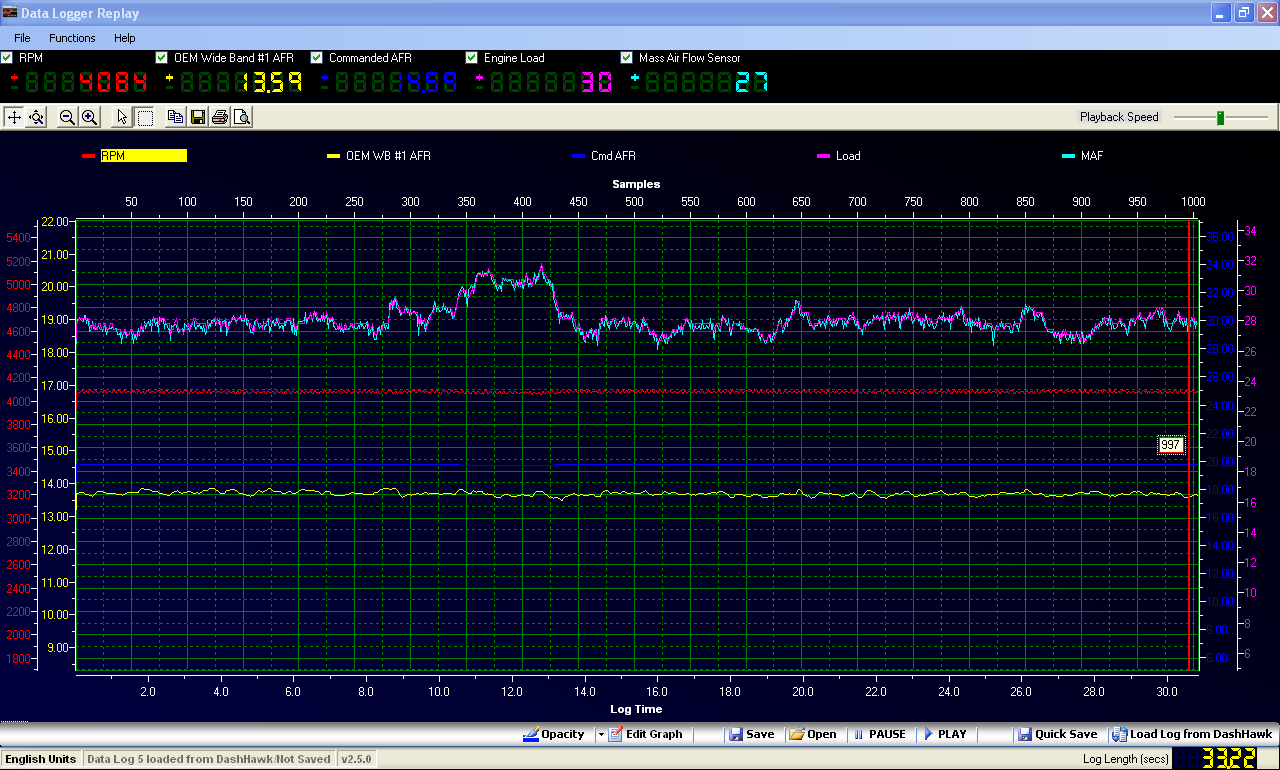Expand the Opacity dropdown arrow
The width and height of the screenshot is (1280, 770).
click(x=601, y=734)
